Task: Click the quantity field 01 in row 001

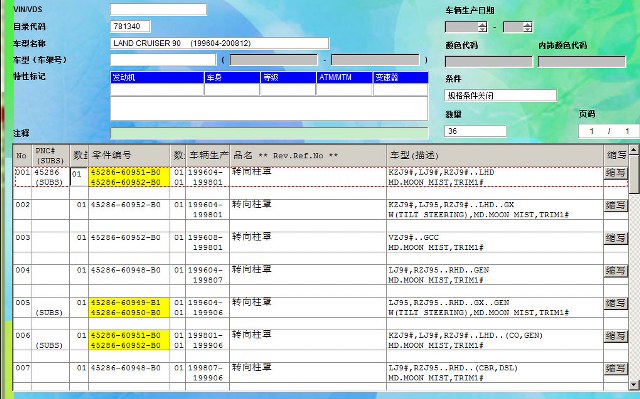Action: pos(79,176)
